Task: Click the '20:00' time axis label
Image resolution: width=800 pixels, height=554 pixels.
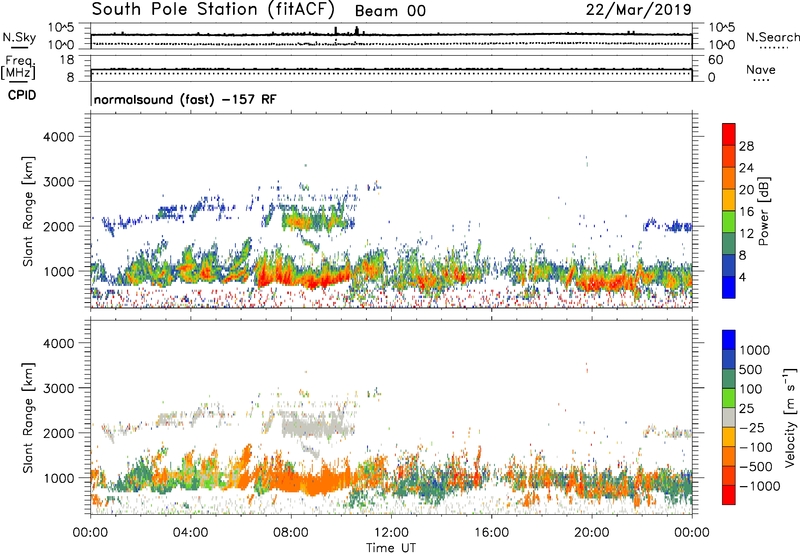Action: pyautogui.click(x=591, y=533)
